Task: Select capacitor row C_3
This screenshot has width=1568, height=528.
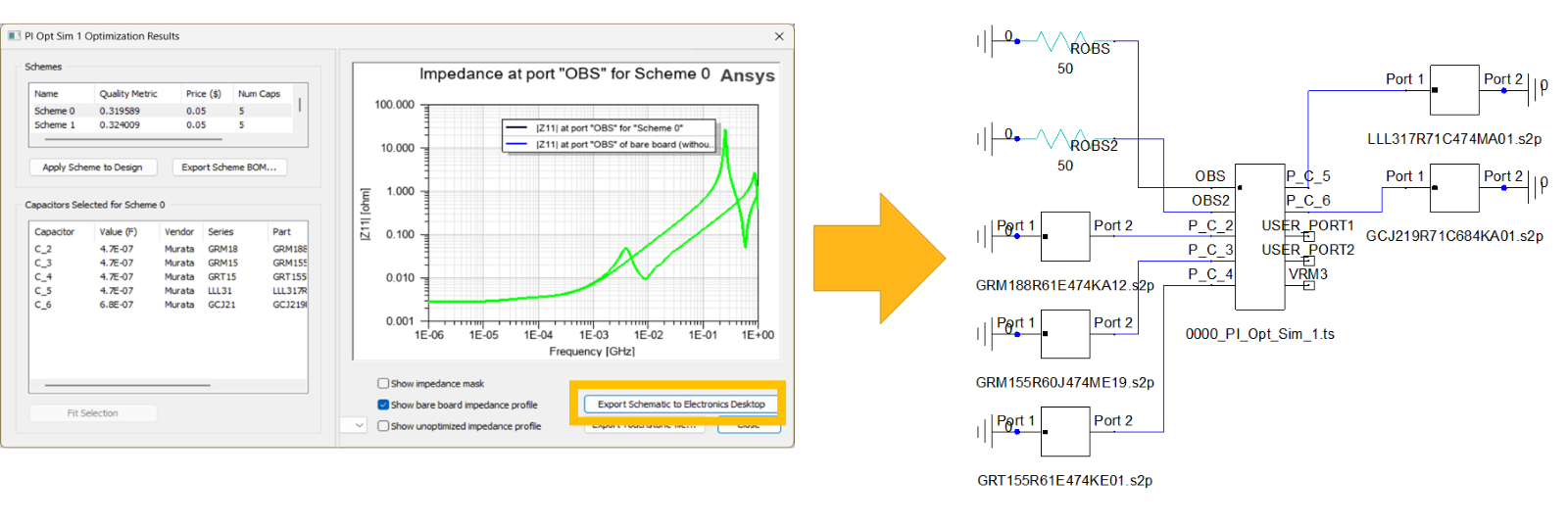Action: pyautogui.click(x=169, y=263)
